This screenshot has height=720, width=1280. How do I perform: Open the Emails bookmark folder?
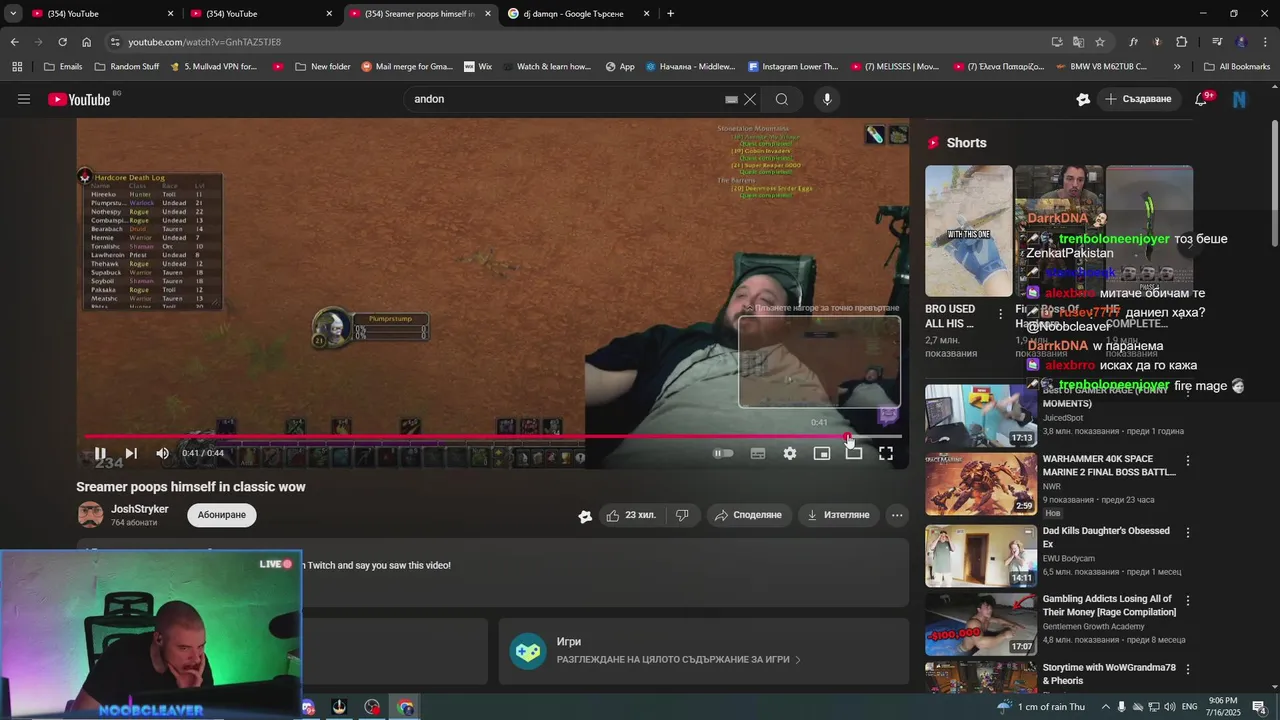pyautogui.click(x=63, y=67)
